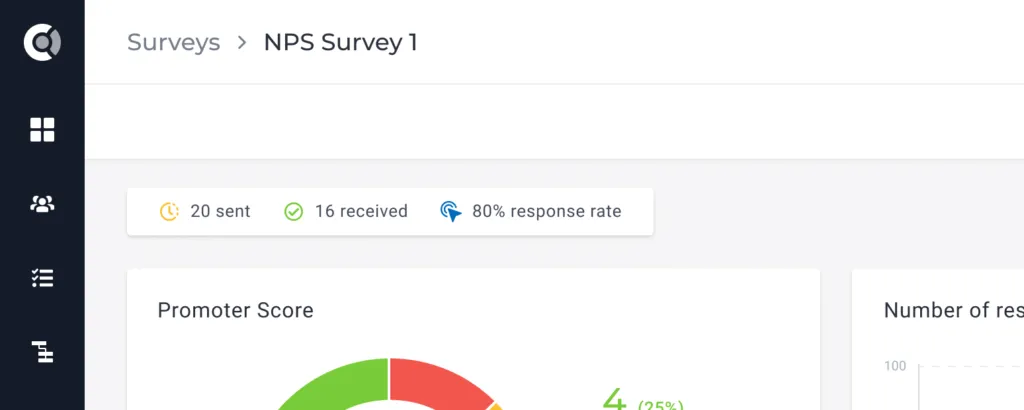Click the app logo in the sidebar

pos(42,42)
